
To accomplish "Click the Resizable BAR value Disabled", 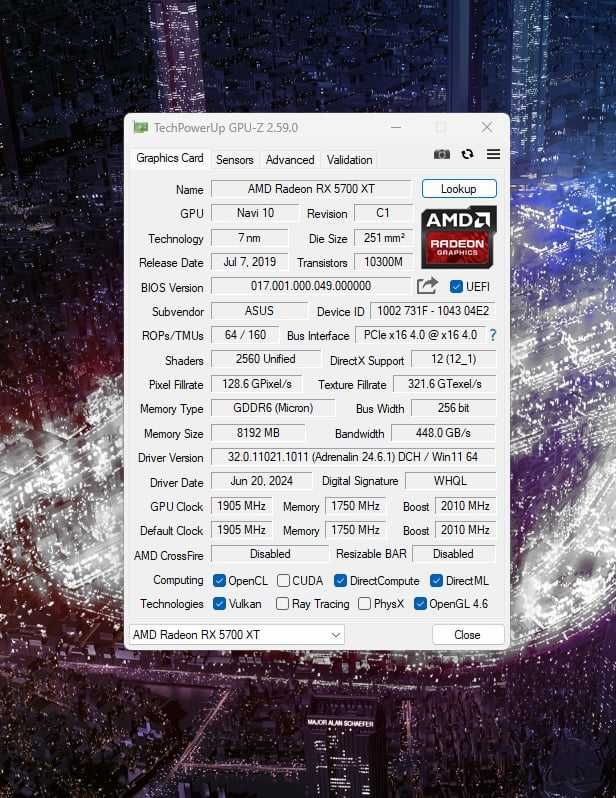I will (453, 554).
